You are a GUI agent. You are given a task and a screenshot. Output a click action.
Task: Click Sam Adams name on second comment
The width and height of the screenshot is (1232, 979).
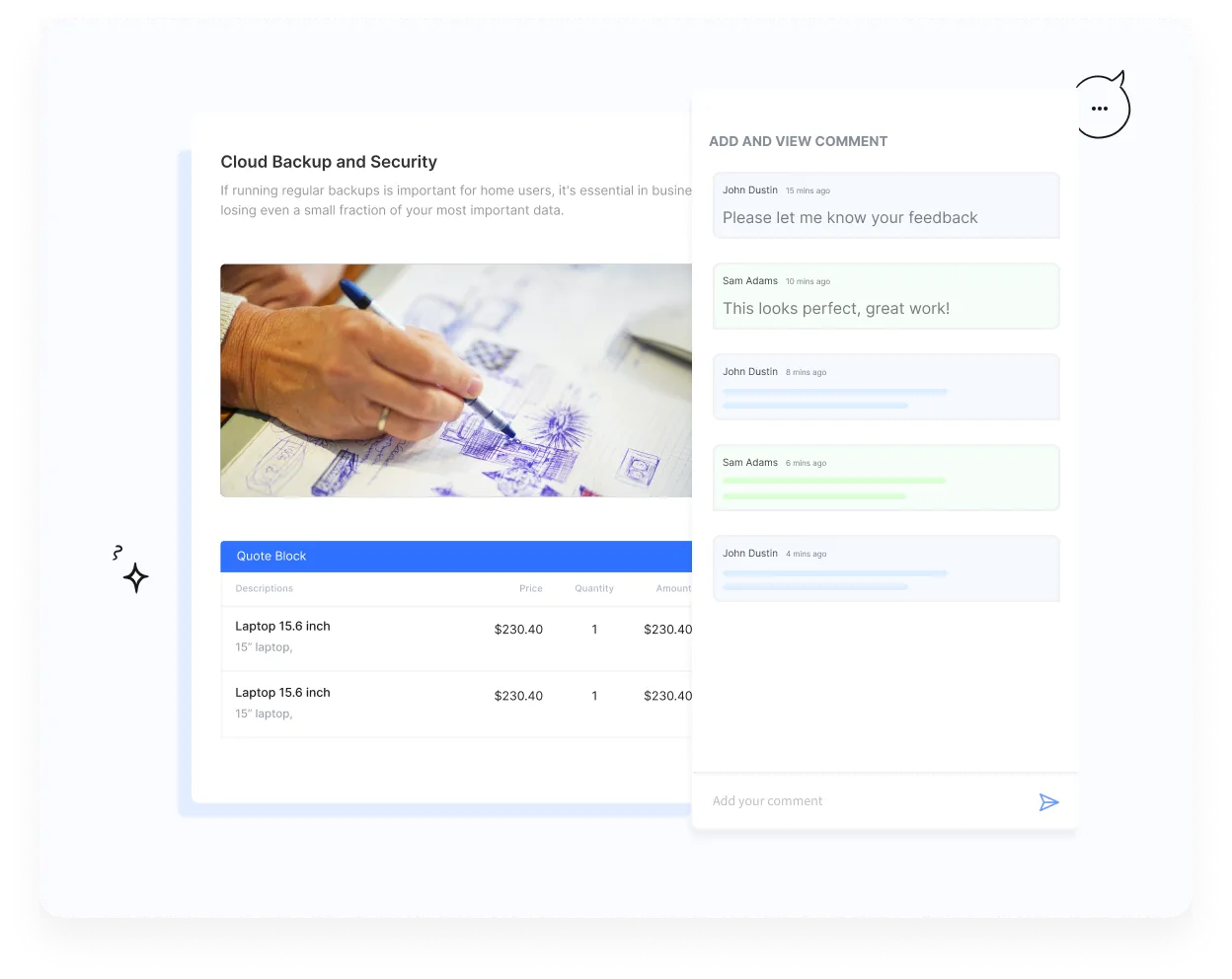point(749,281)
